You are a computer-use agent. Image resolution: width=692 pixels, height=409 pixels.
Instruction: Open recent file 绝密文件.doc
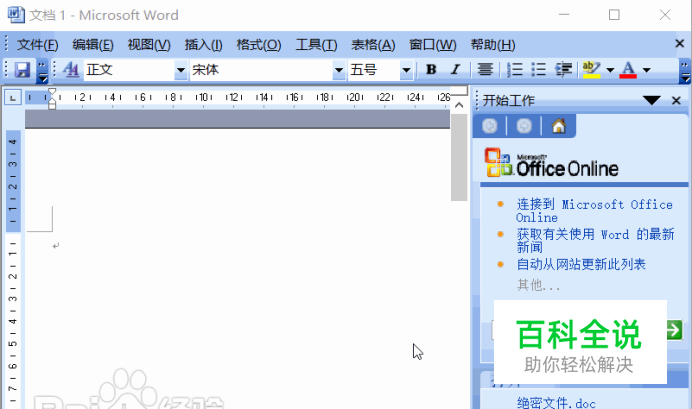(x=556, y=403)
